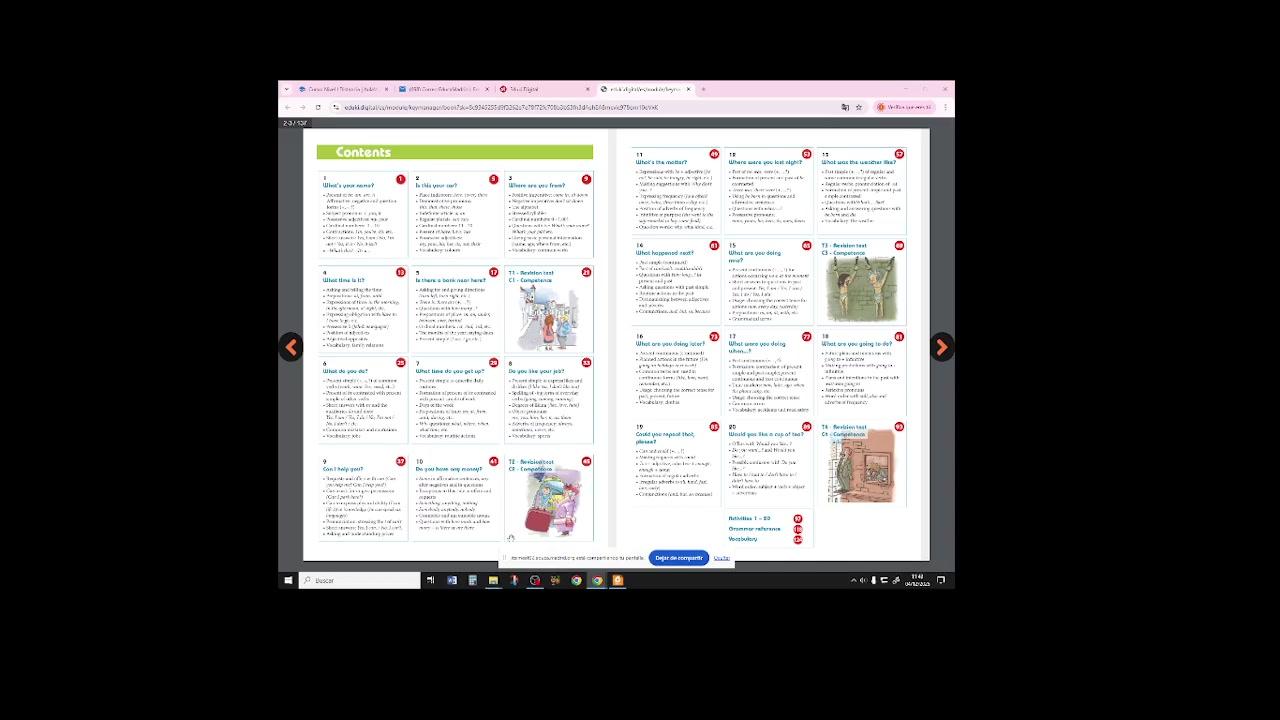
Task: Open unit 5 Is there a bank near here?
Action: pos(451,280)
